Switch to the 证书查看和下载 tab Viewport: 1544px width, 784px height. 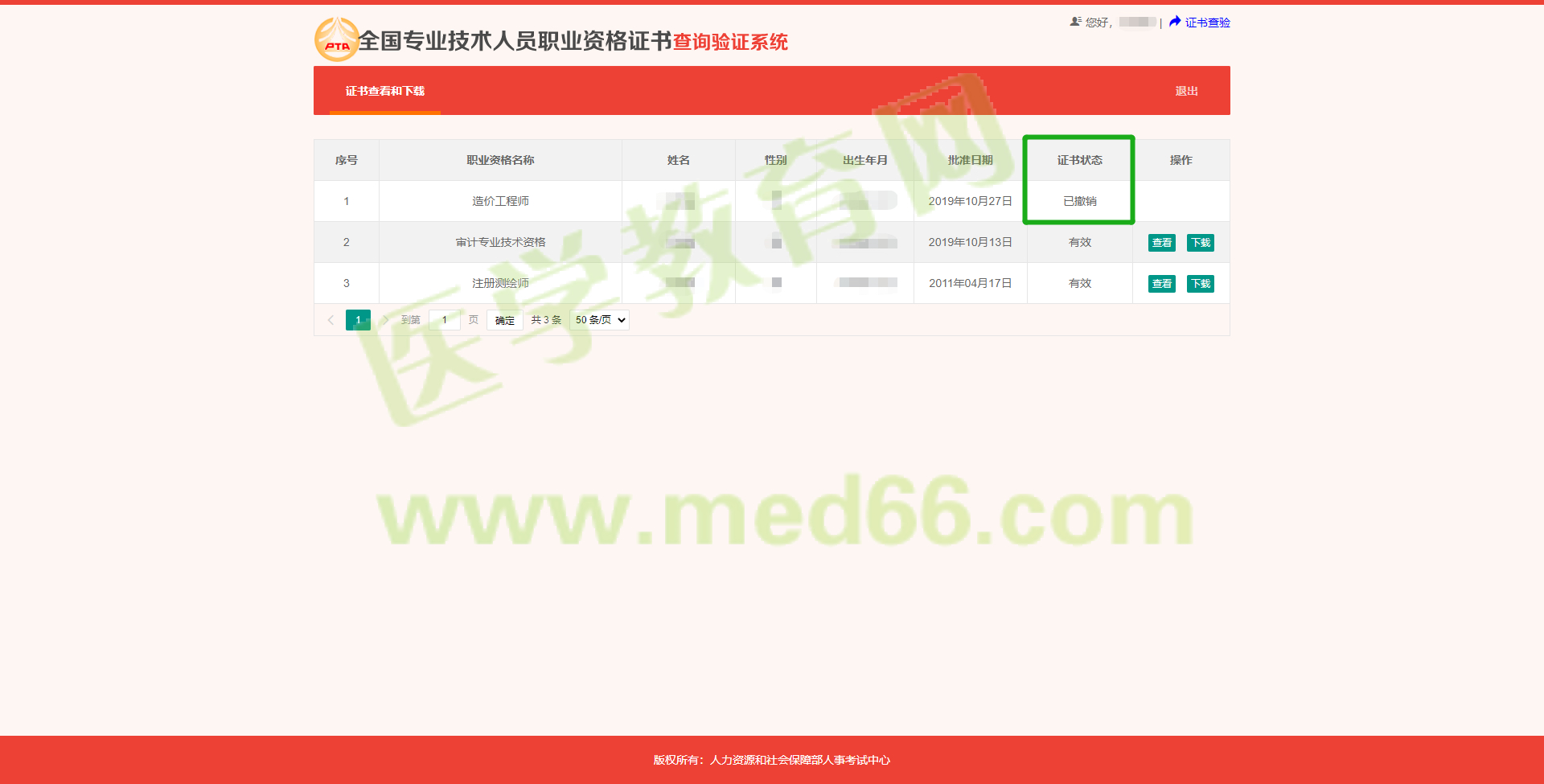[x=384, y=91]
